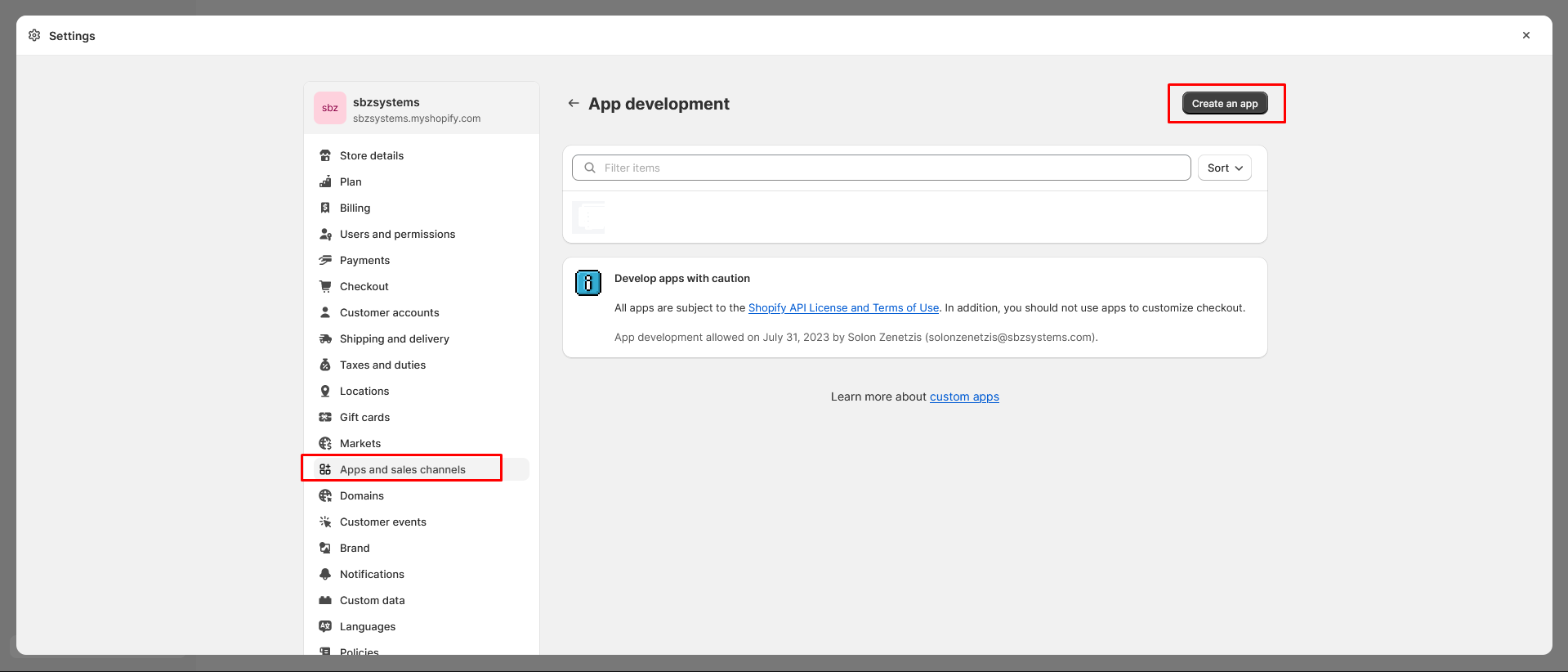Image resolution: width=1568 pixels, height=672 pixels.
Task: Open Shopify API License and Terms link
Action: (x=843, y=308)
